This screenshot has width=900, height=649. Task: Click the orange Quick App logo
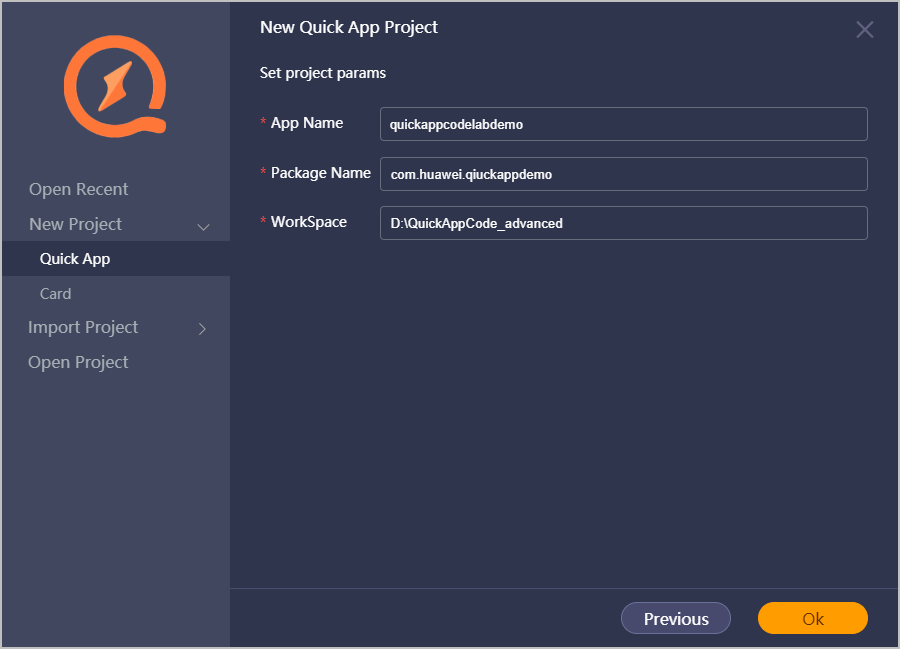(115, 87)
